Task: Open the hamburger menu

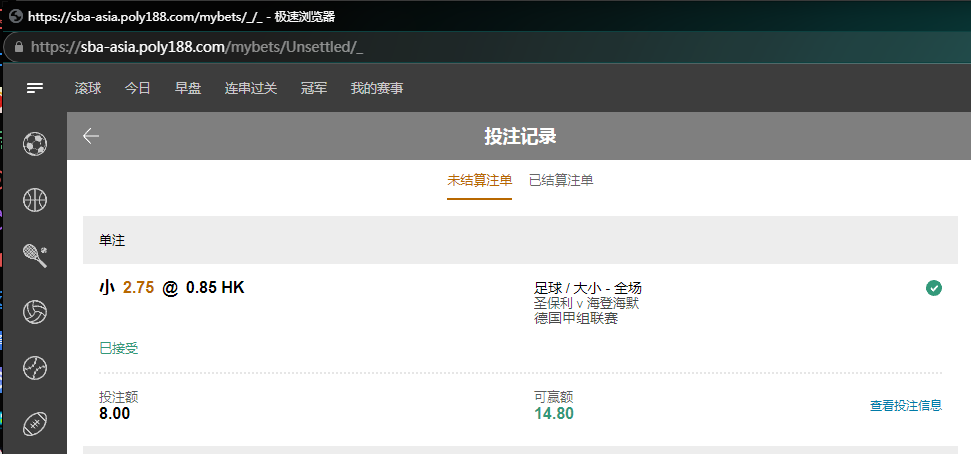Action: pyautogui.click(x=35, y=88)
